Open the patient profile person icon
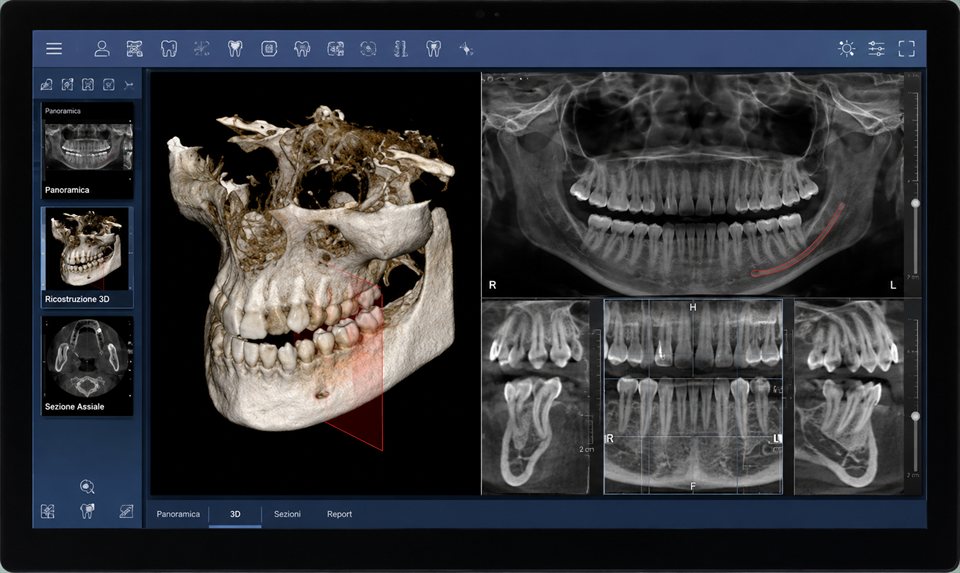Image resolution: width=960 pixels, height=573 pixels. tap(102, 48)
